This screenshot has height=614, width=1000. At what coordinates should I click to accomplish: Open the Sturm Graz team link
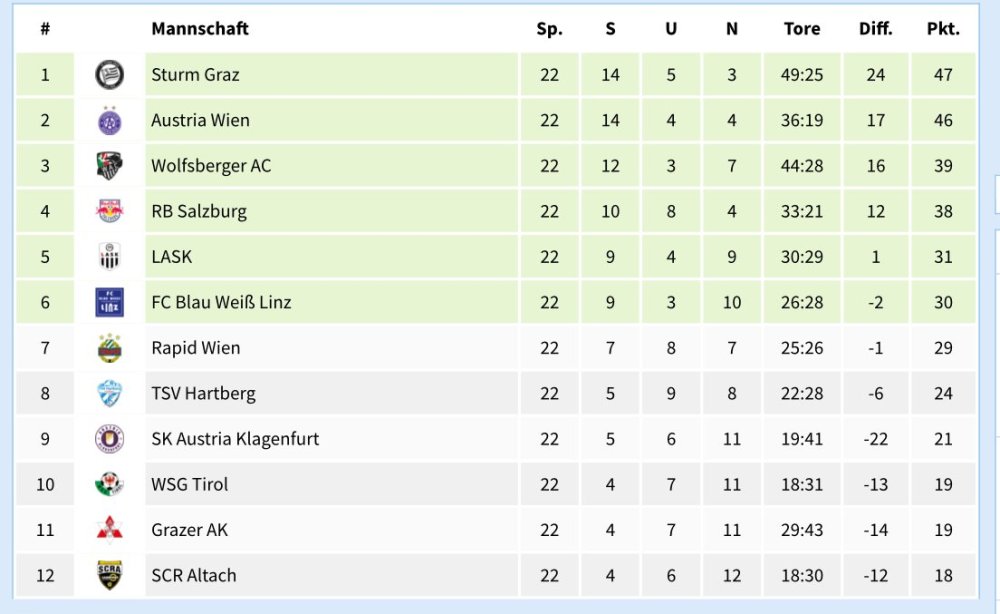pyautogui.click(x=195, y=75)
